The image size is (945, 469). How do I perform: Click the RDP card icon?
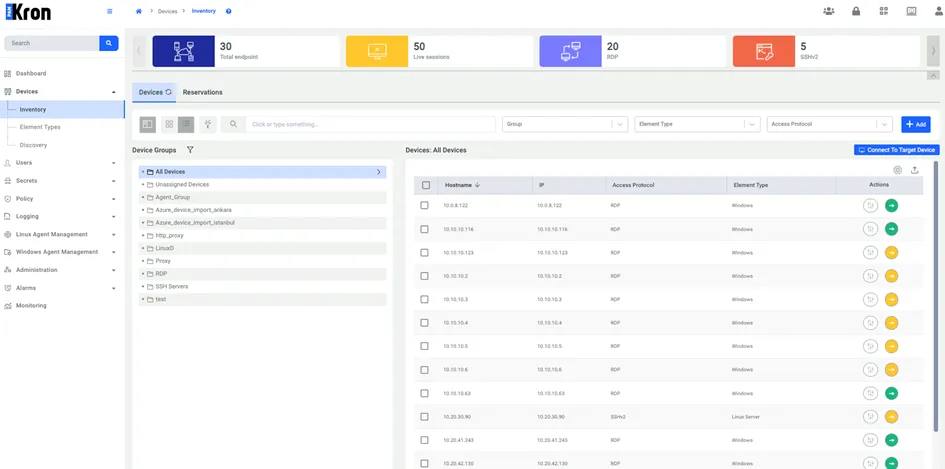[x=570, y=51]
